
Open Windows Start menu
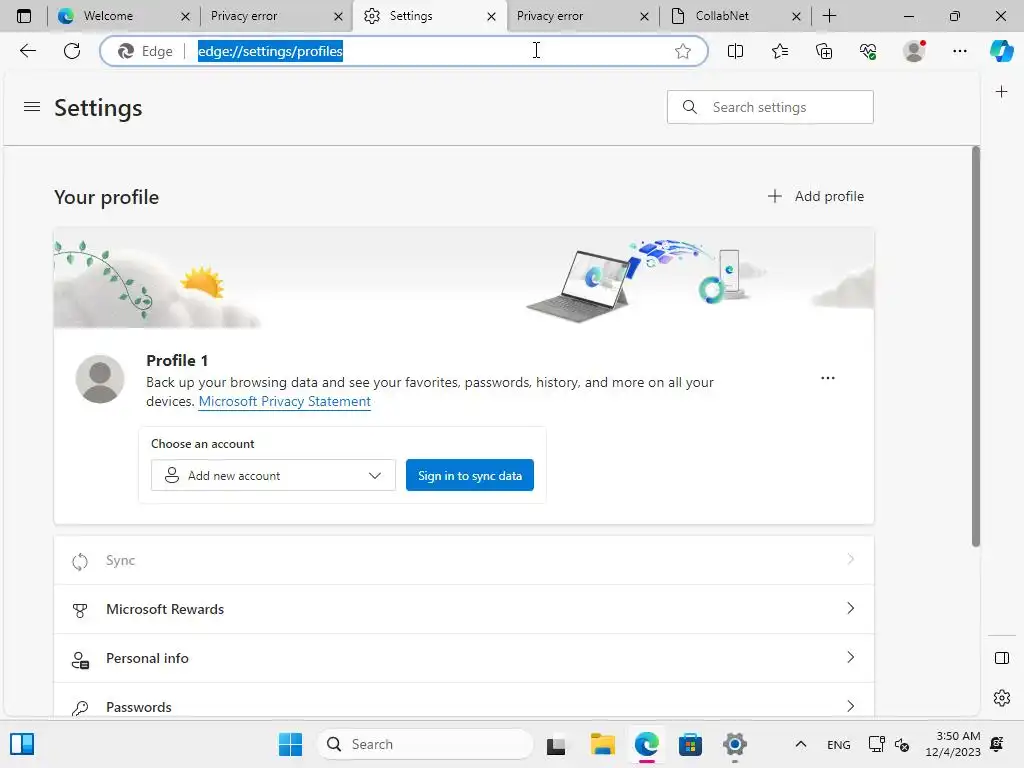point(290,744)
